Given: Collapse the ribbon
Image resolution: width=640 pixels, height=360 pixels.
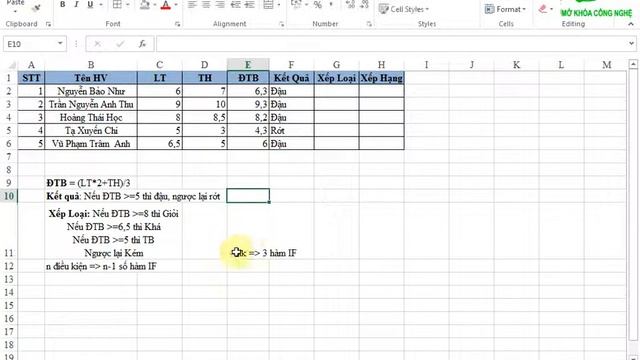Looking at the screenshot, I should [x=631, y=24].
